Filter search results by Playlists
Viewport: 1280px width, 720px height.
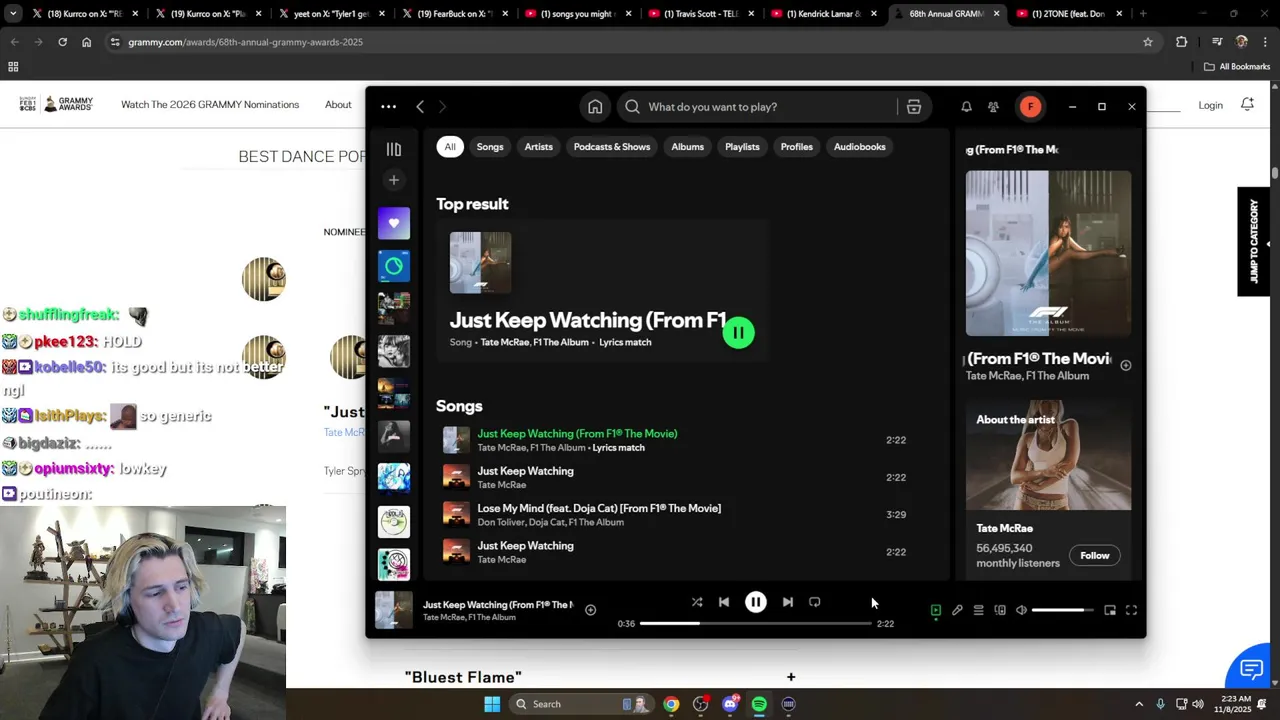tap(742, 147)
